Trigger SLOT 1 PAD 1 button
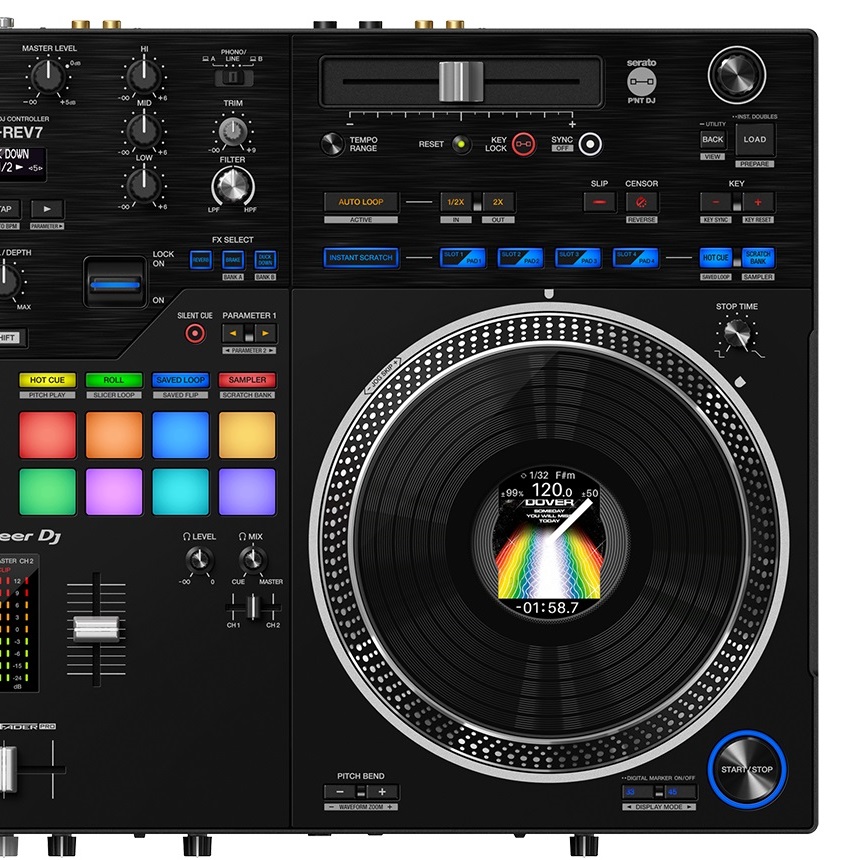 tap(462, 258)
